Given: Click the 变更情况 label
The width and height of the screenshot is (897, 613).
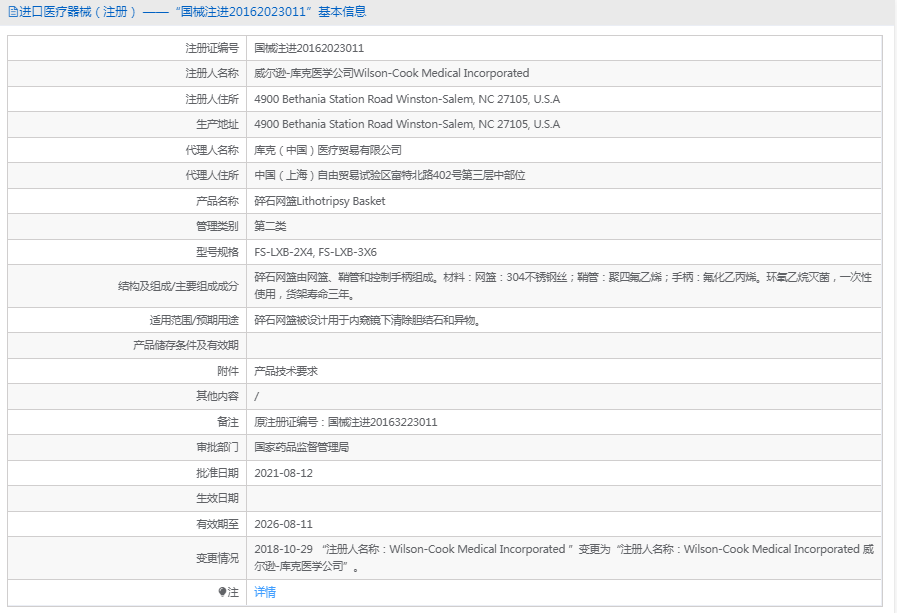Looking at the screenshot, I should (x=217, y=558).
